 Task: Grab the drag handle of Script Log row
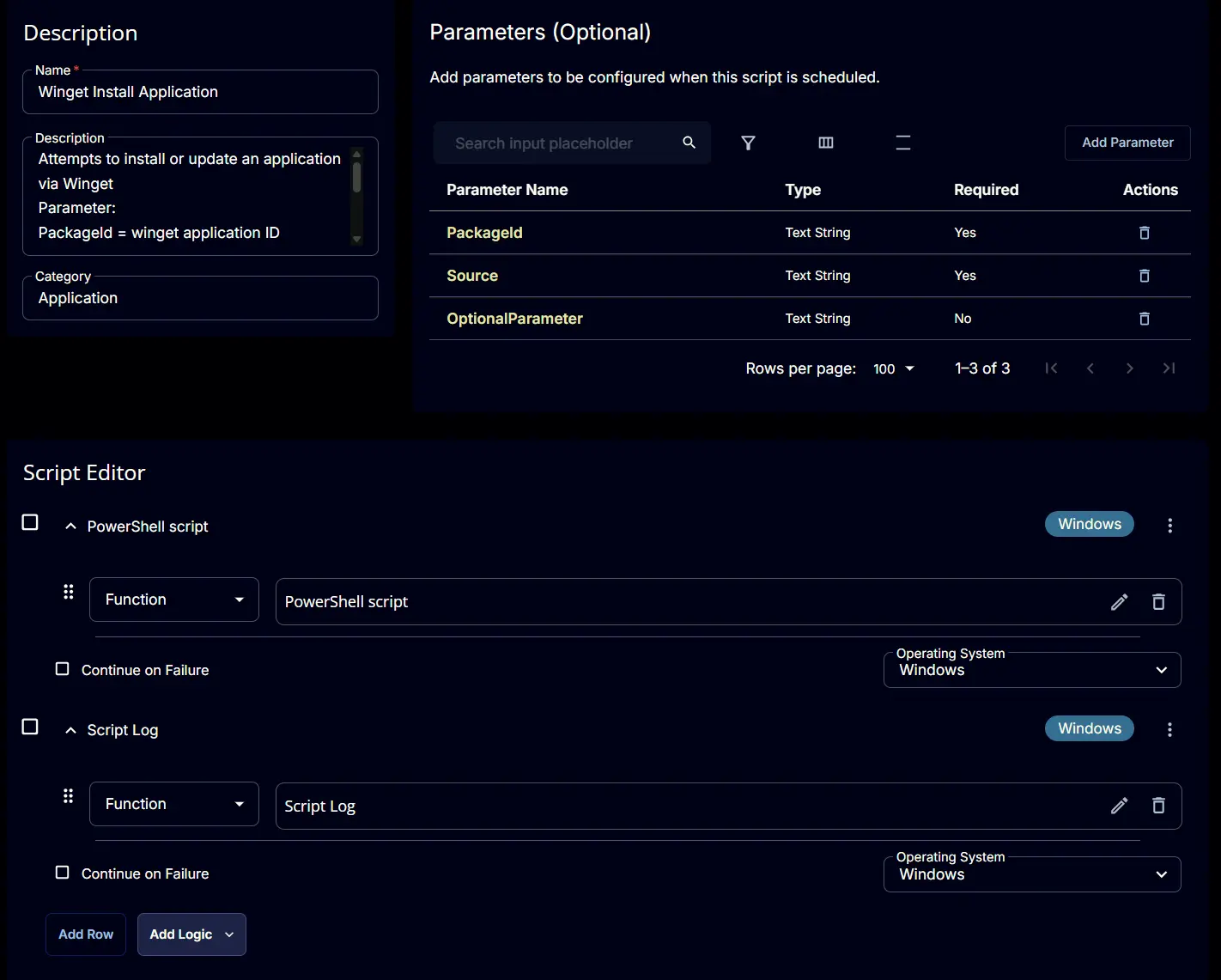click(69, 796)
